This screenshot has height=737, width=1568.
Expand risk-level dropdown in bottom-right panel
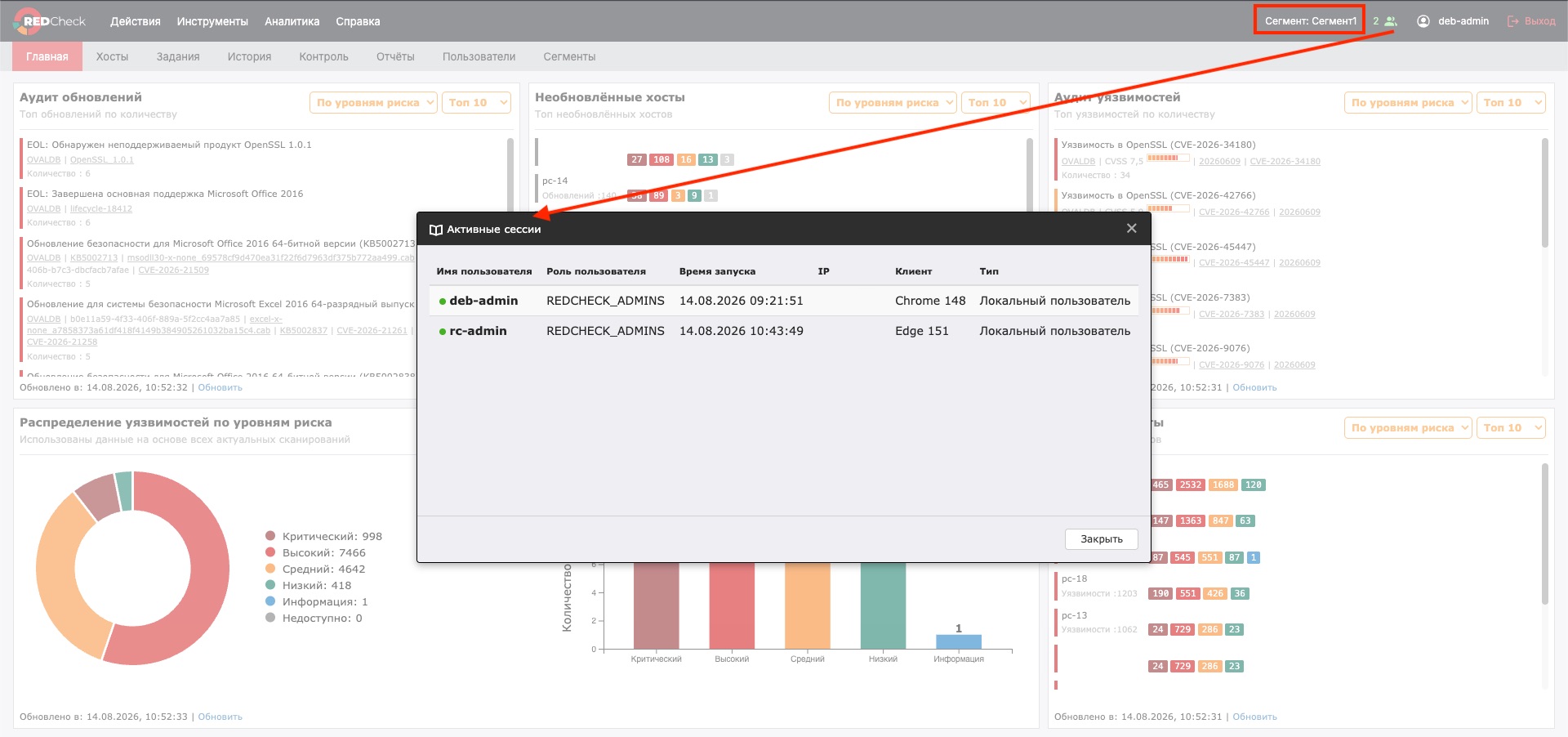pyautogui.click(x=1409, y=427)
